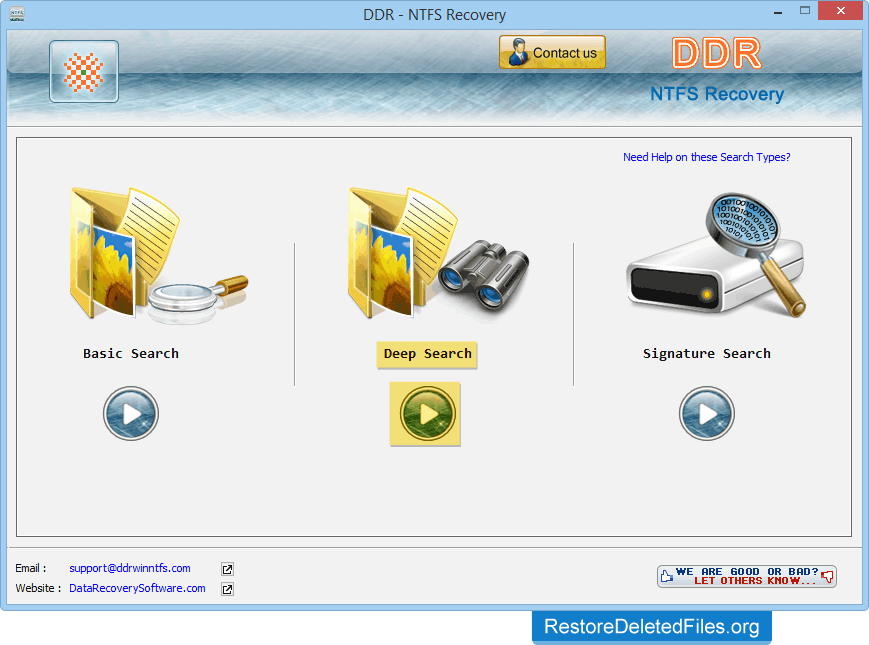Start Basic Search with its play button

pos(131,413)
